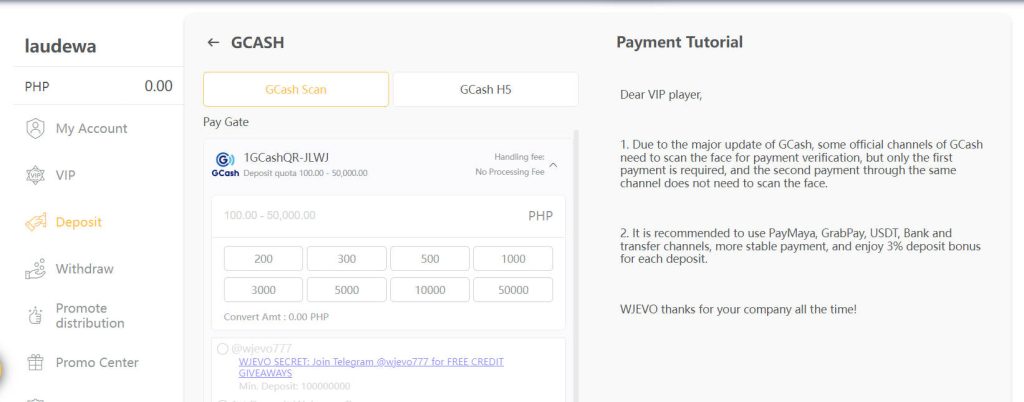
Task: Choose the 5000 amount button
Action: pos(347,290)
